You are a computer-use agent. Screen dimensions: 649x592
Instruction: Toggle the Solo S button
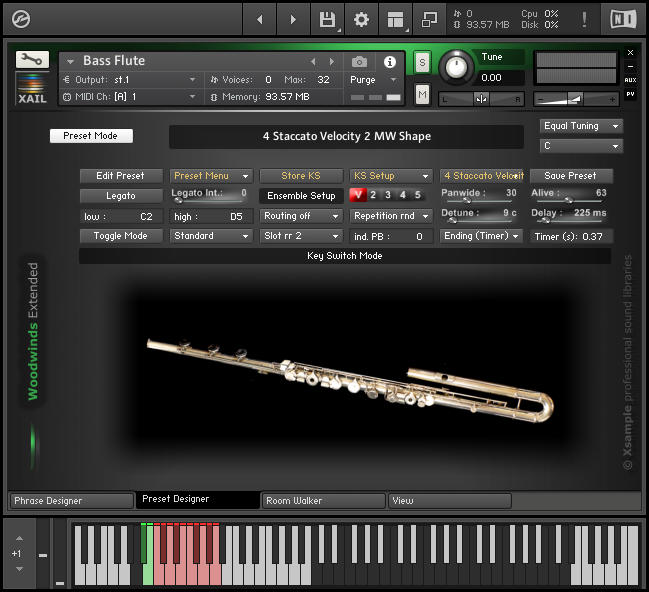pos(422,62)
